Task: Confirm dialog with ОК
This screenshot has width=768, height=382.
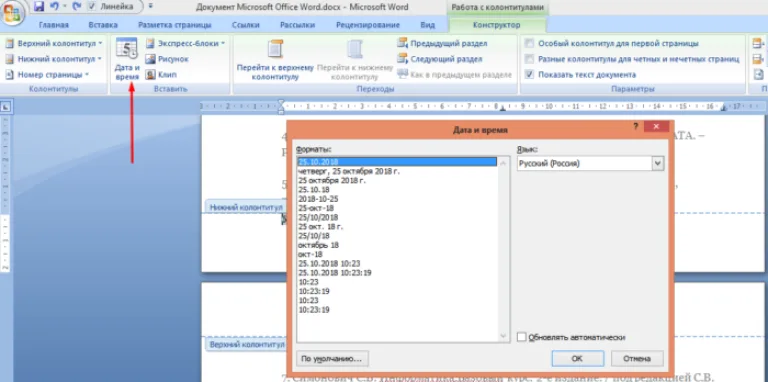Action: pos(577,358)
